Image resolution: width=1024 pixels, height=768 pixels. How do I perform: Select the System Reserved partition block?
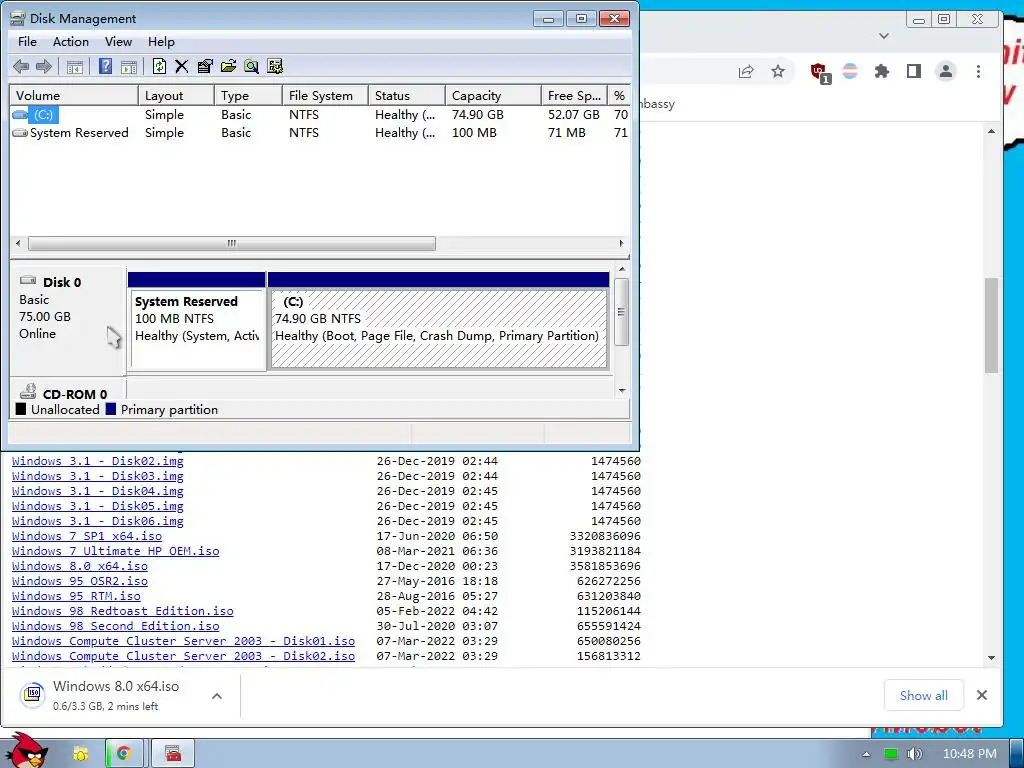pyautogui.click(x=197, y=322)
